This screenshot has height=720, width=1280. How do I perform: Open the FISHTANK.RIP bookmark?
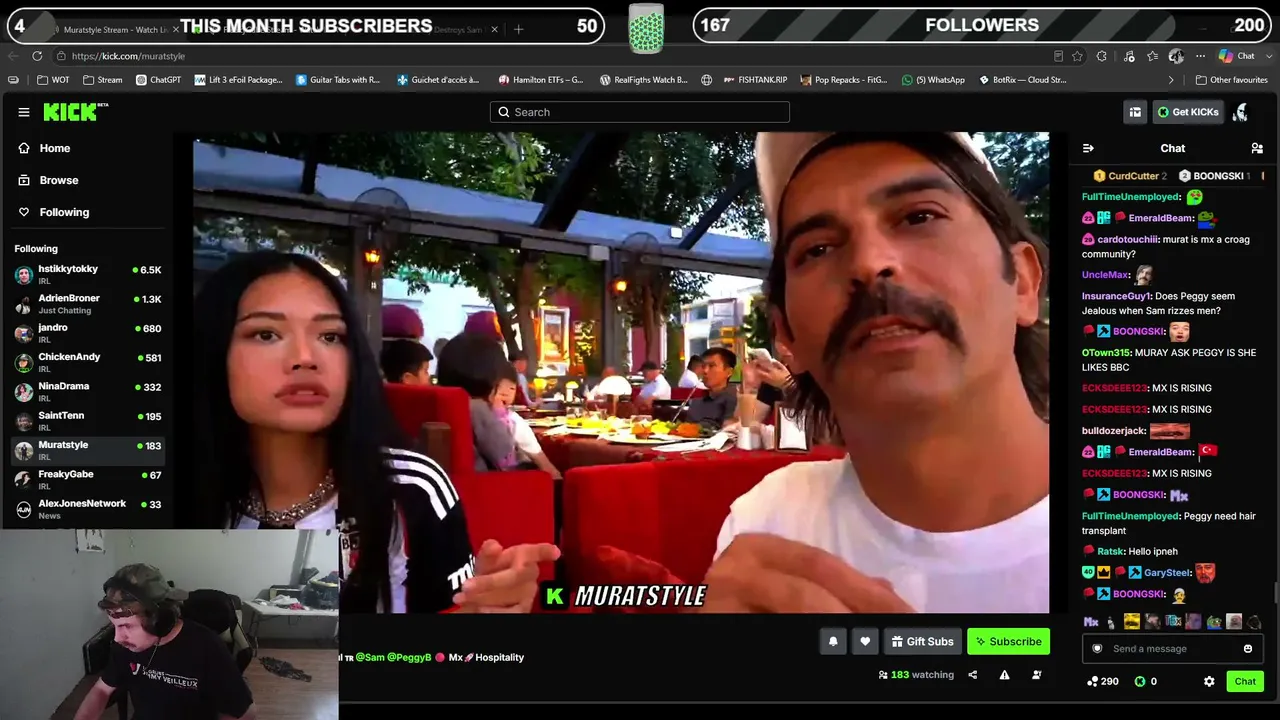point(754,80)
